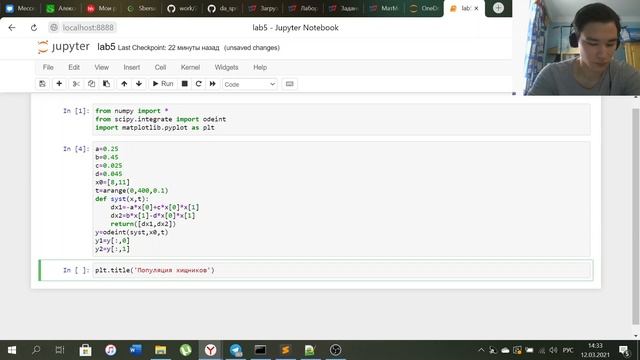Open command palette keyboard icon

[x=289, y=84]
